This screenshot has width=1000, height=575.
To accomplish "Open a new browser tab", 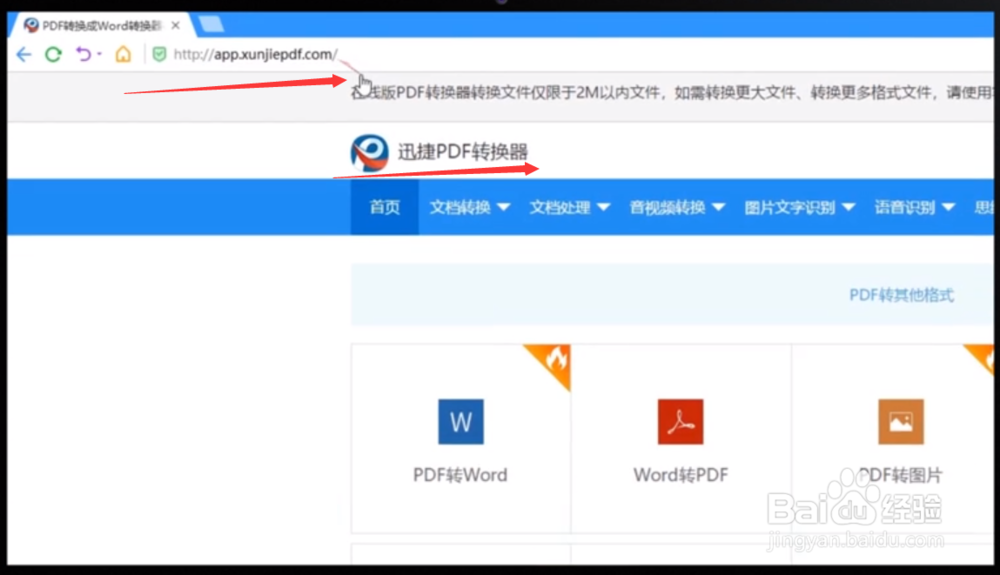I will 210,25.
